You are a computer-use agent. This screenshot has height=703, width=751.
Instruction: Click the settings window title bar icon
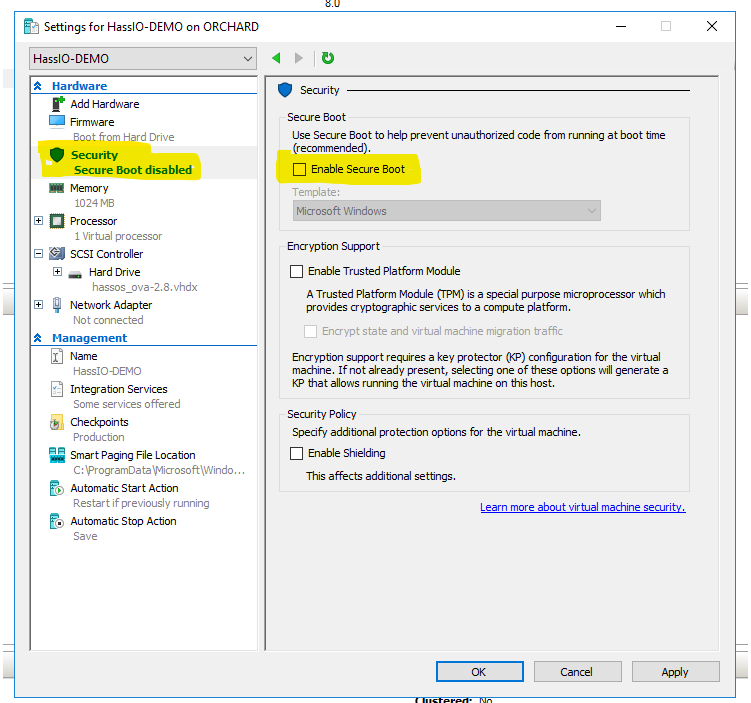[x=31, y=26]
